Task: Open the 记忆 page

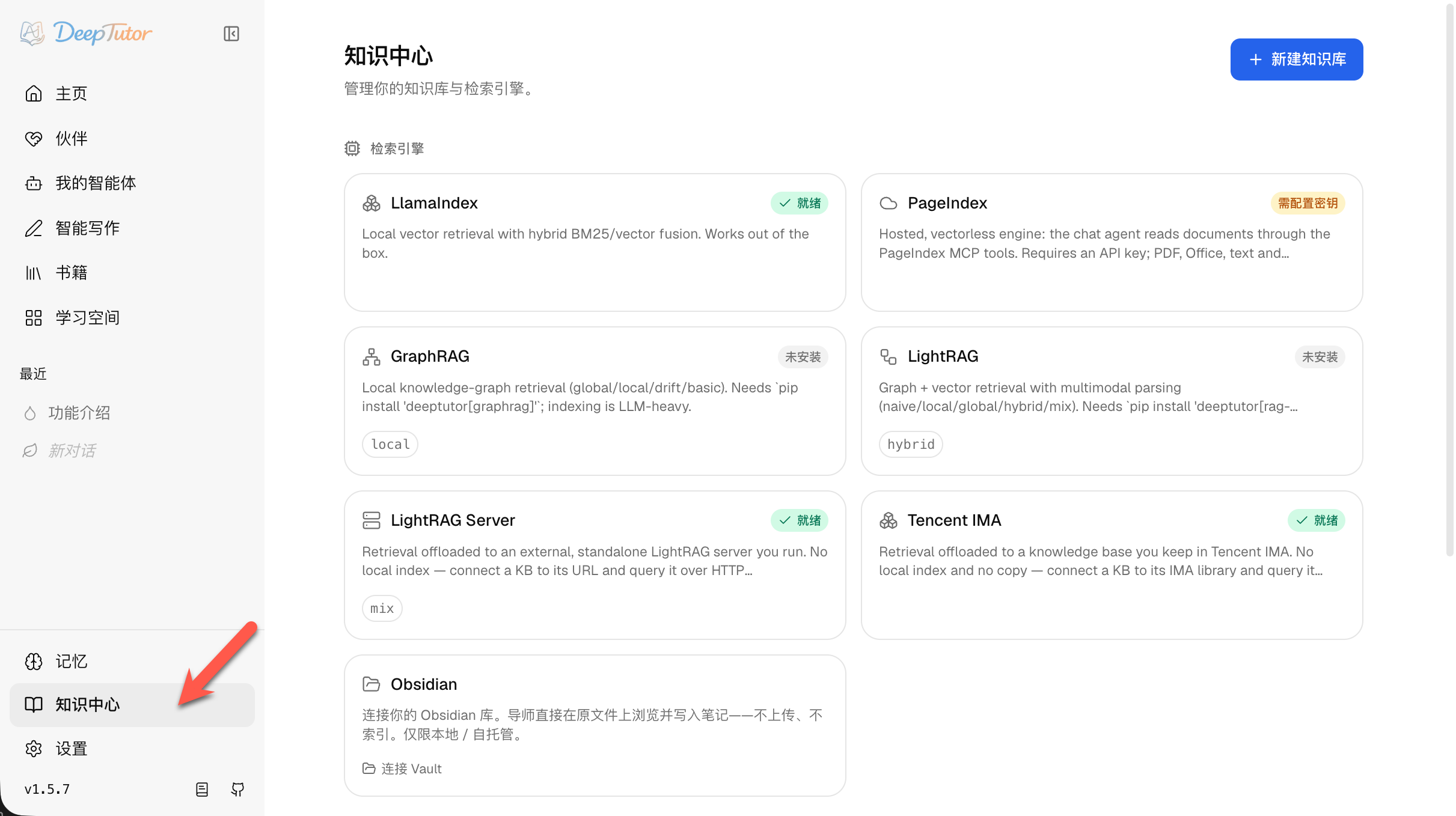Action: click(x=132, y=662)
